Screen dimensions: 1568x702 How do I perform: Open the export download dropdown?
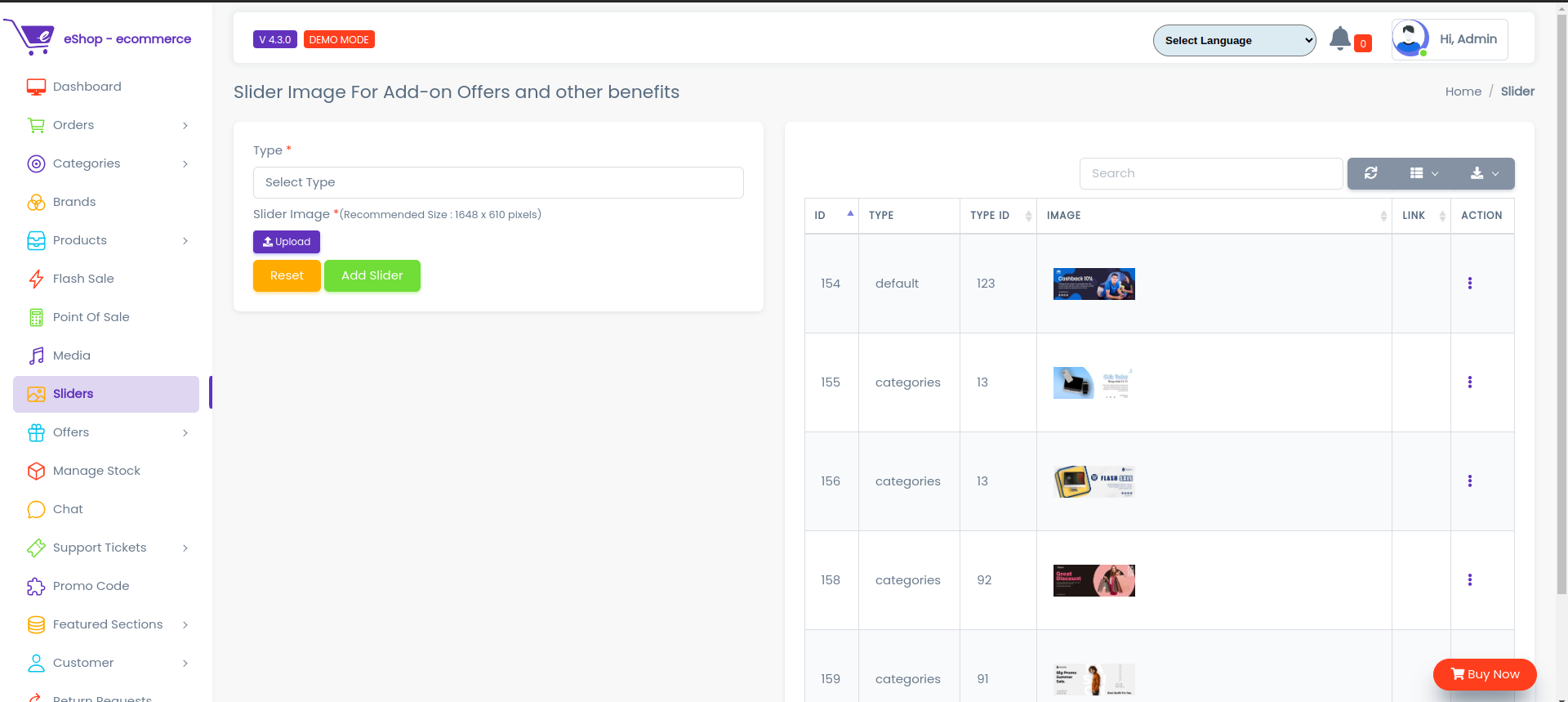click(1485, 173)
